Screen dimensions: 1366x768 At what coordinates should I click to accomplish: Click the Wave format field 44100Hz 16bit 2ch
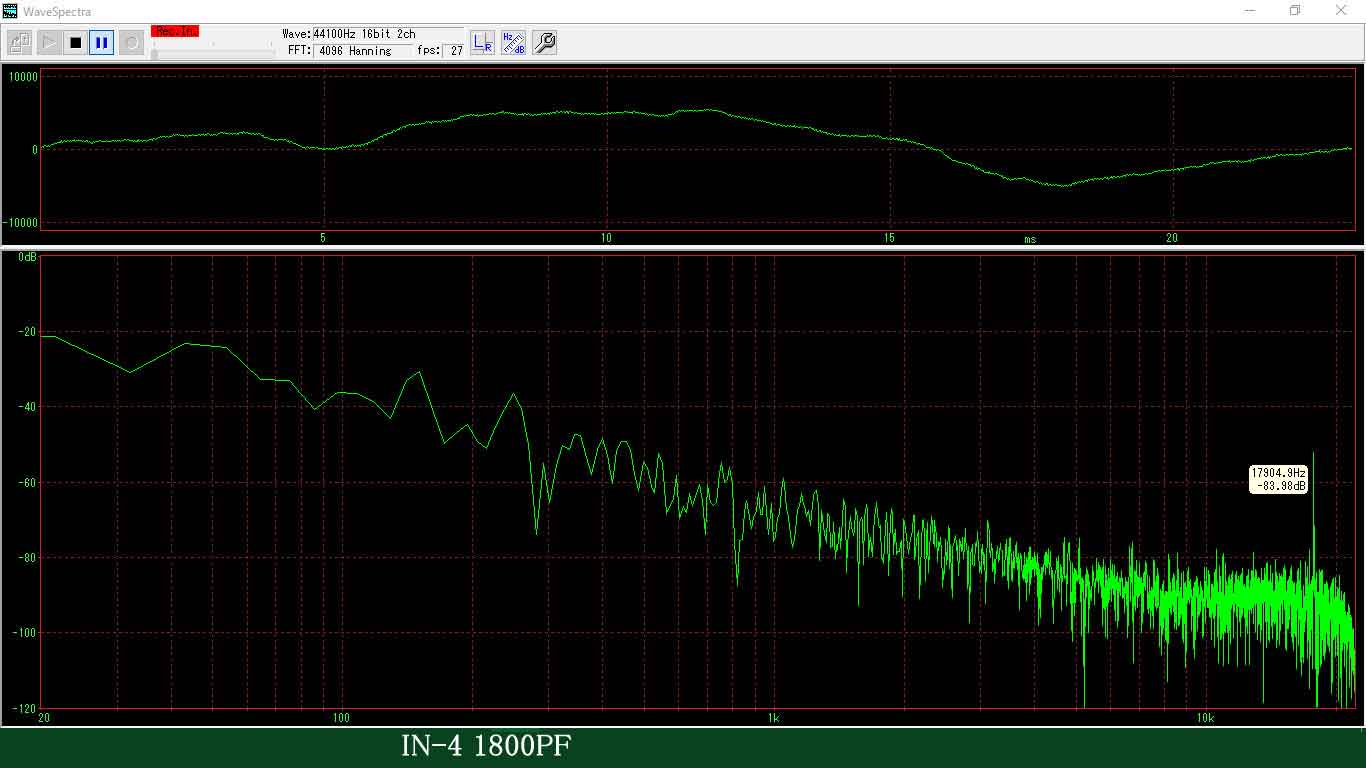[x=387, y=34]
